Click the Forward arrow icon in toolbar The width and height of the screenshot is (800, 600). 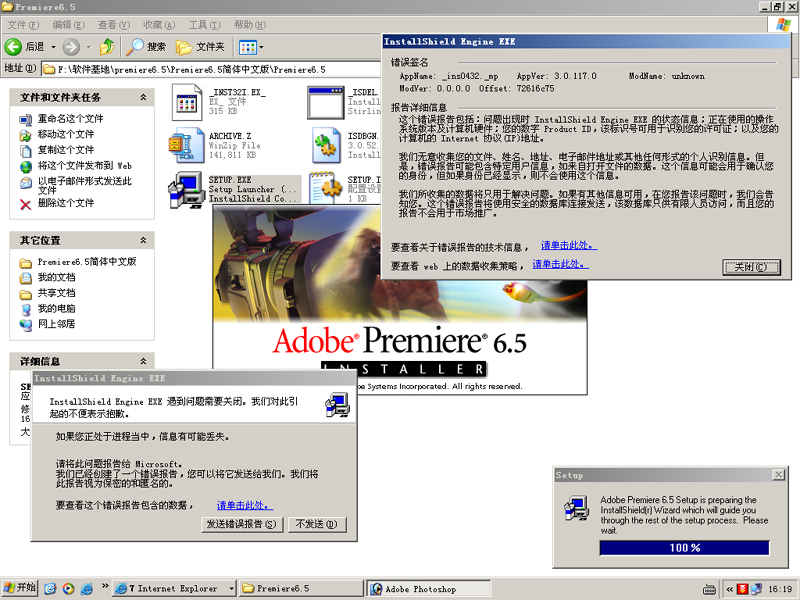[71, 47]
